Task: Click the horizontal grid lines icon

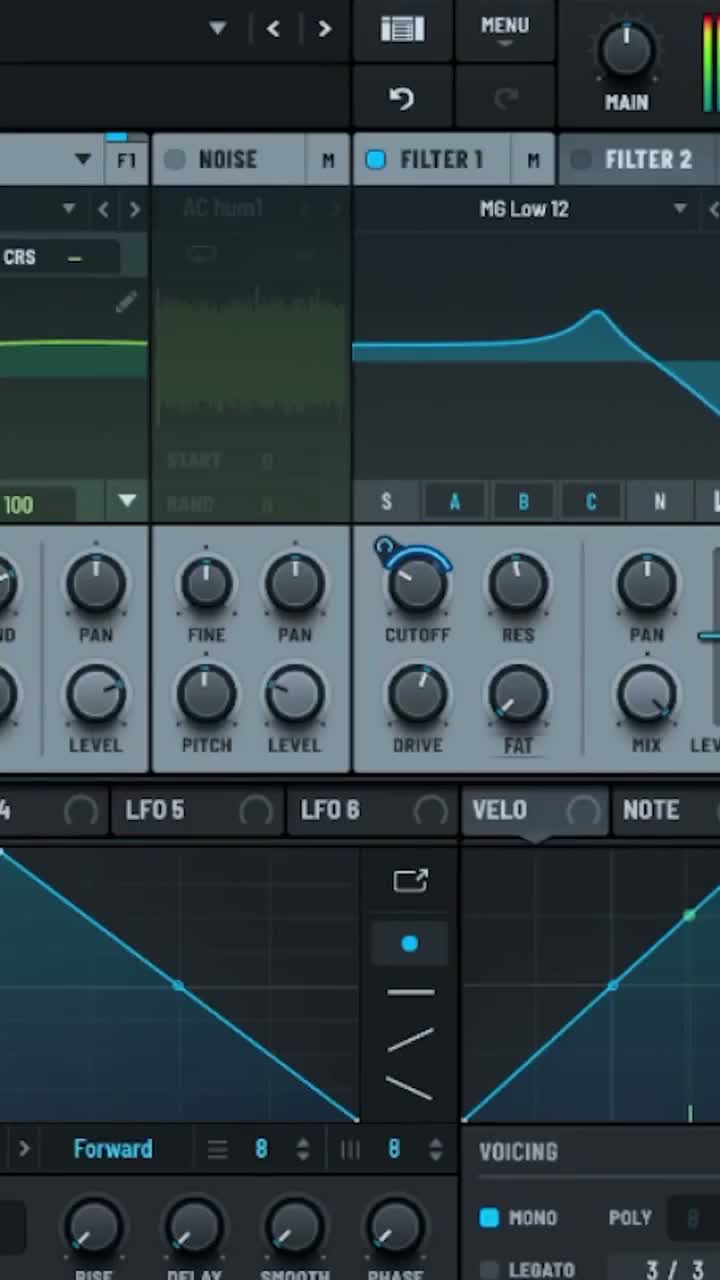Action: (x=217, y=1150)
